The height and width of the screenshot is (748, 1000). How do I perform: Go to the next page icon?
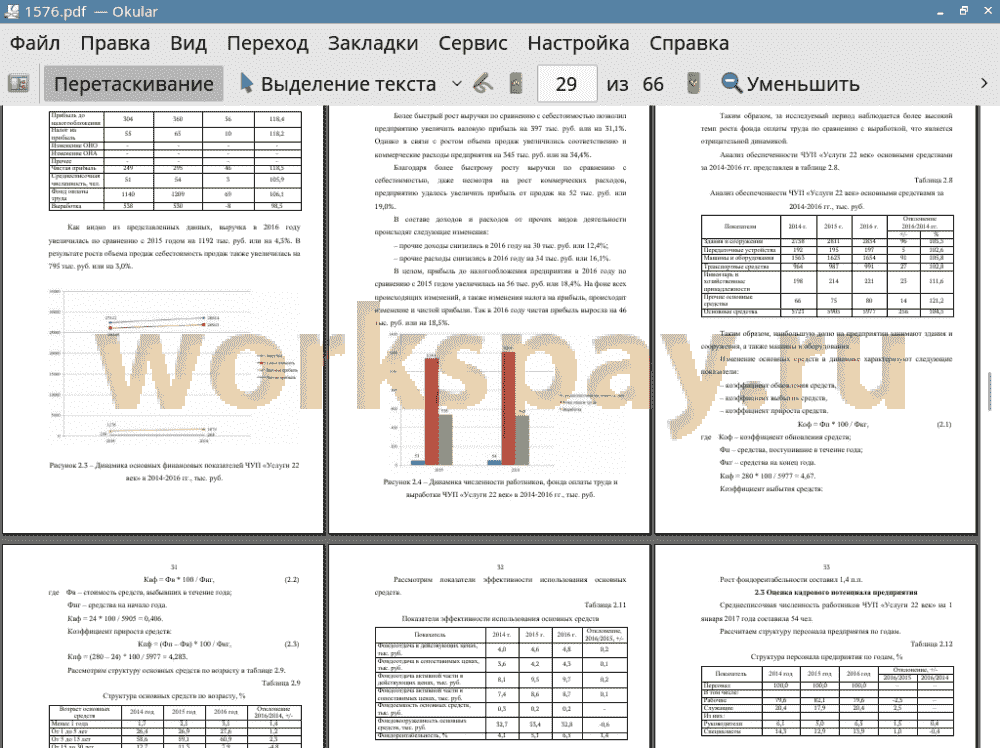click(x=693, y=84)
